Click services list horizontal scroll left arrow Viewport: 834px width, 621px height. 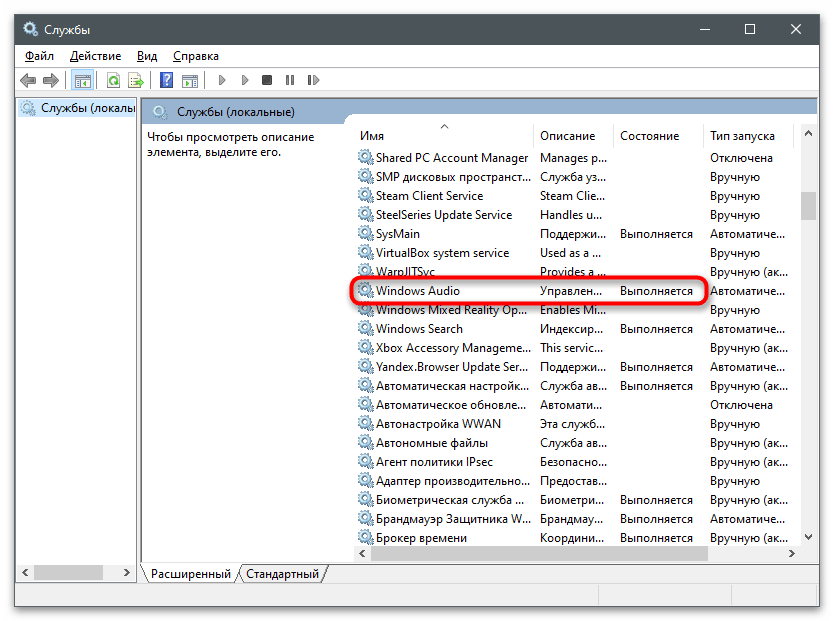point(362,553)
